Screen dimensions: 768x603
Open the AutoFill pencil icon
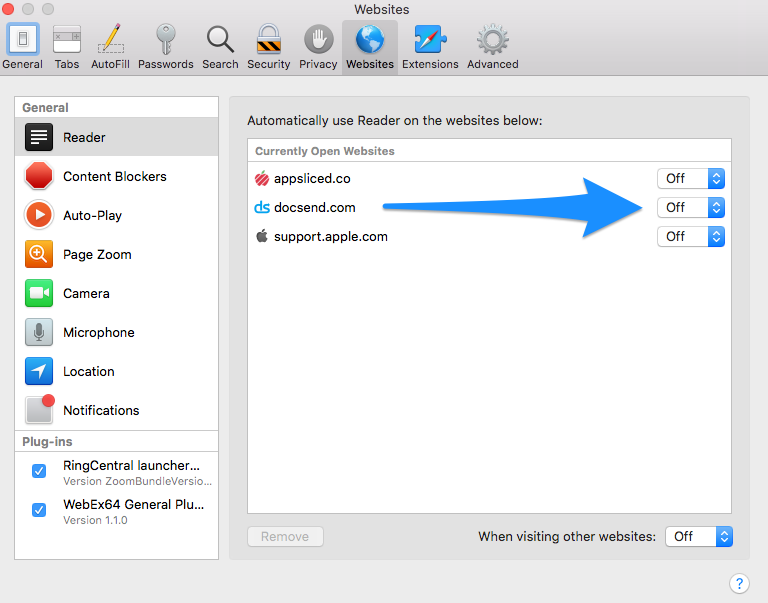(x=111, y=39)
